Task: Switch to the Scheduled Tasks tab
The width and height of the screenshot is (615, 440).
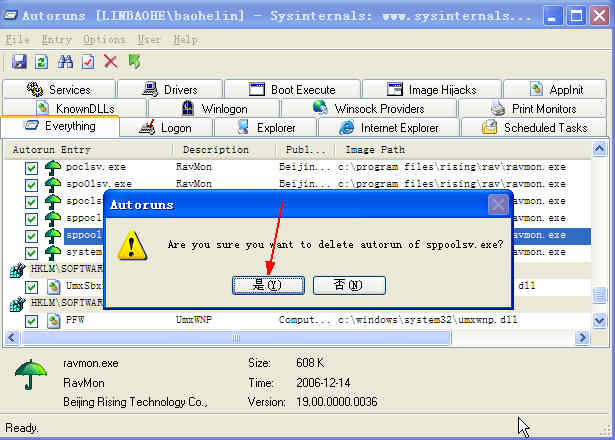Action: (534, 128)
